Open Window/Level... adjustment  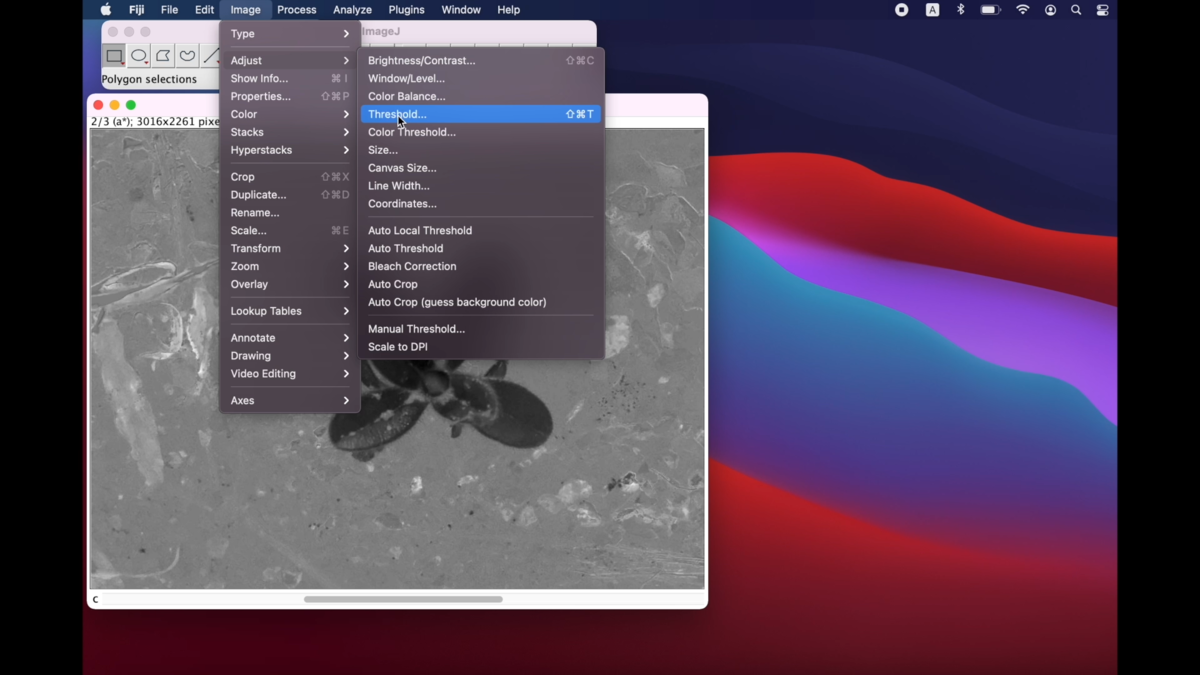481,78
